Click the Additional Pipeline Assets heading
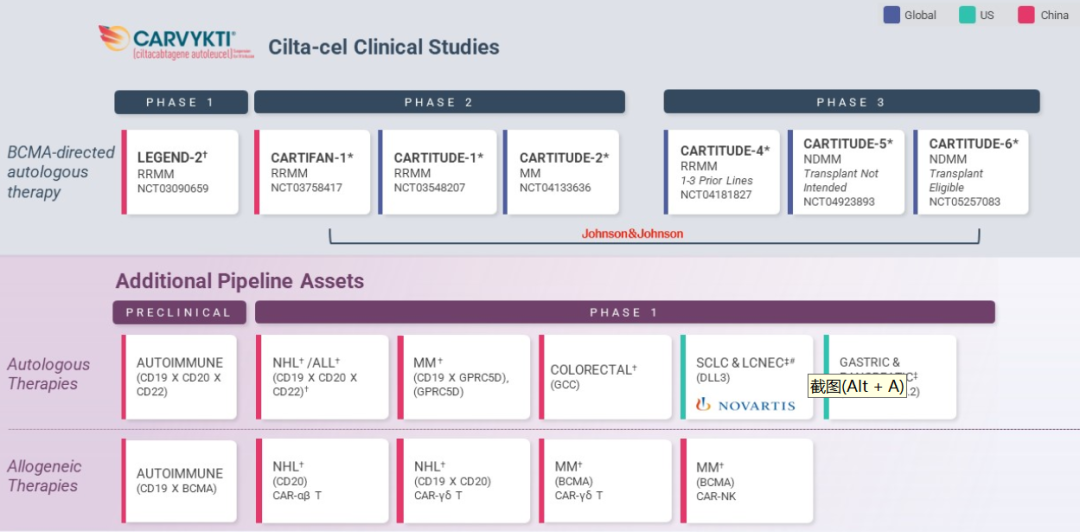1080x532 pixels. (x=240, y=281)
